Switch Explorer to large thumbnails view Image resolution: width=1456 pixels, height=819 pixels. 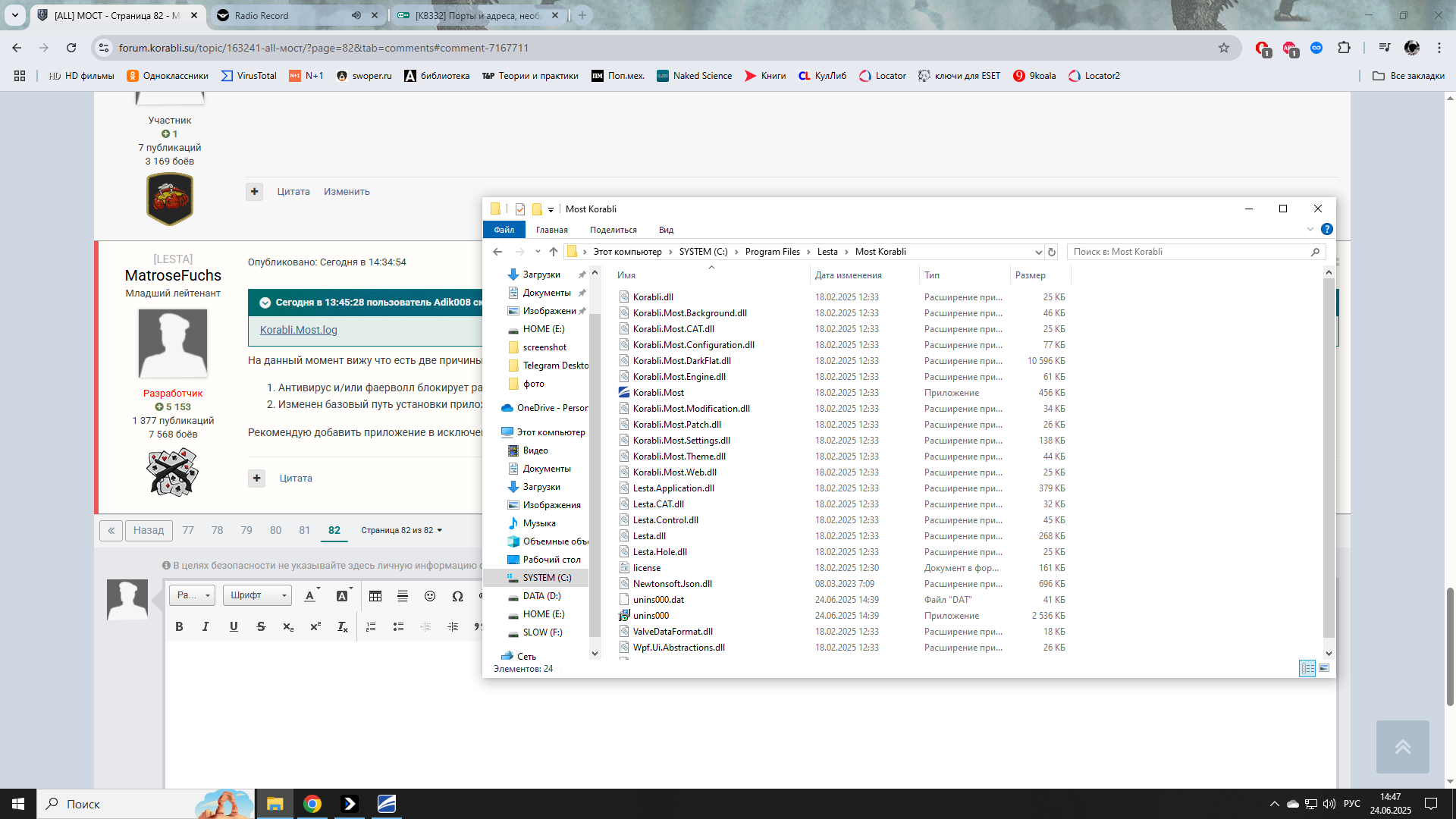[x=1324, y=668]
